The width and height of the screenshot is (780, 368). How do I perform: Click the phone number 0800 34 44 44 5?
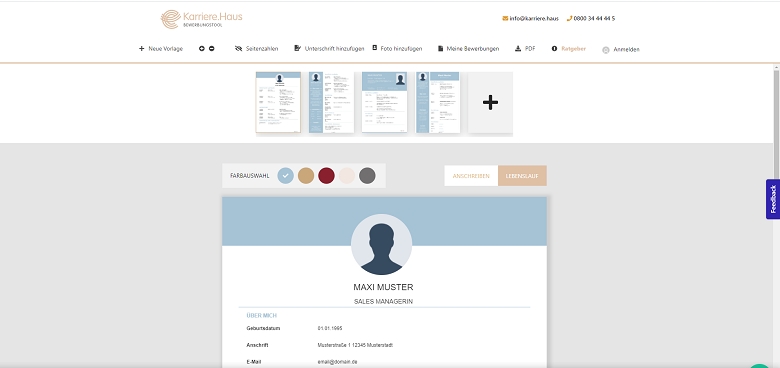click(594, 18)
